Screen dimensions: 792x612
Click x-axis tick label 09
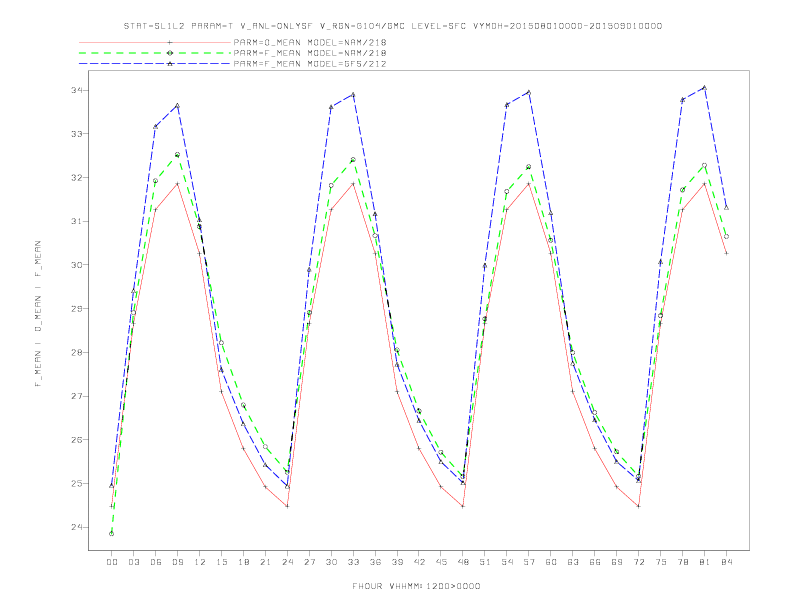click(178, 562)
